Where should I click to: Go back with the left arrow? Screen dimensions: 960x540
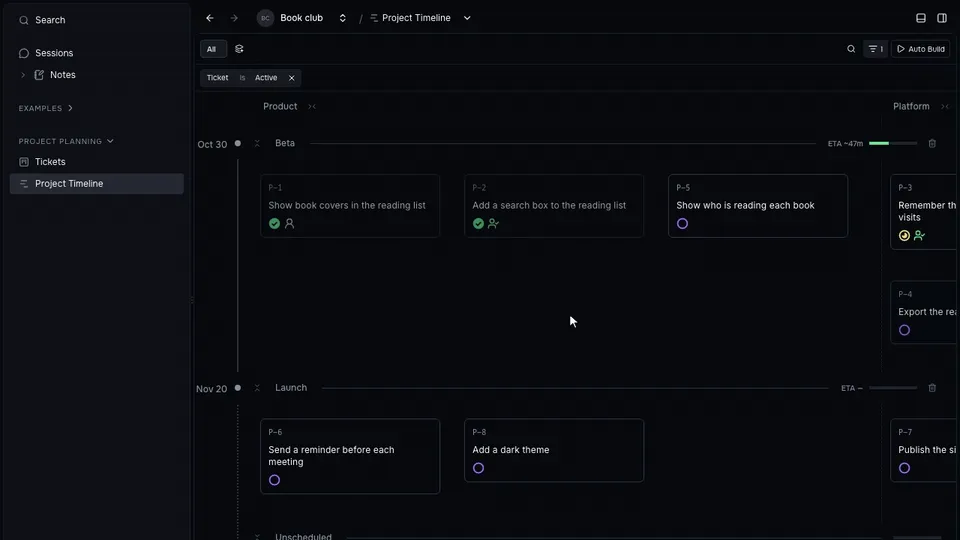[x=210, y=18]
